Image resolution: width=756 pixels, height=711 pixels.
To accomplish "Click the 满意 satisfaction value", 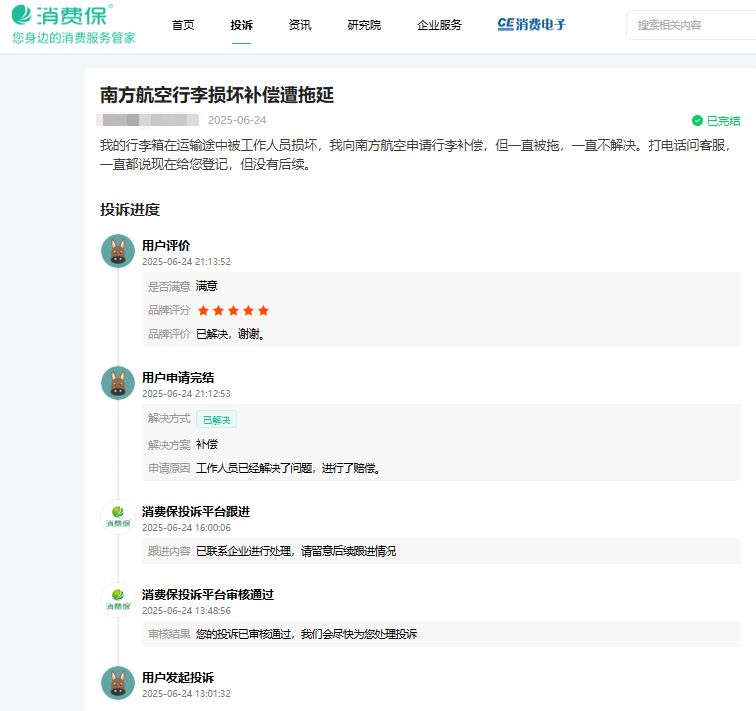I will click(x=207, y=286).
